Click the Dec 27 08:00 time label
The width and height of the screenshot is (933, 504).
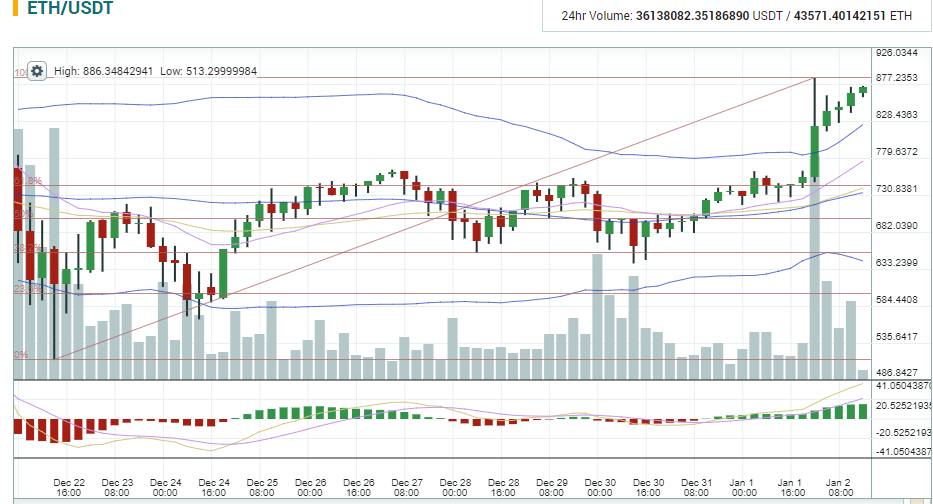coord(406,487)
